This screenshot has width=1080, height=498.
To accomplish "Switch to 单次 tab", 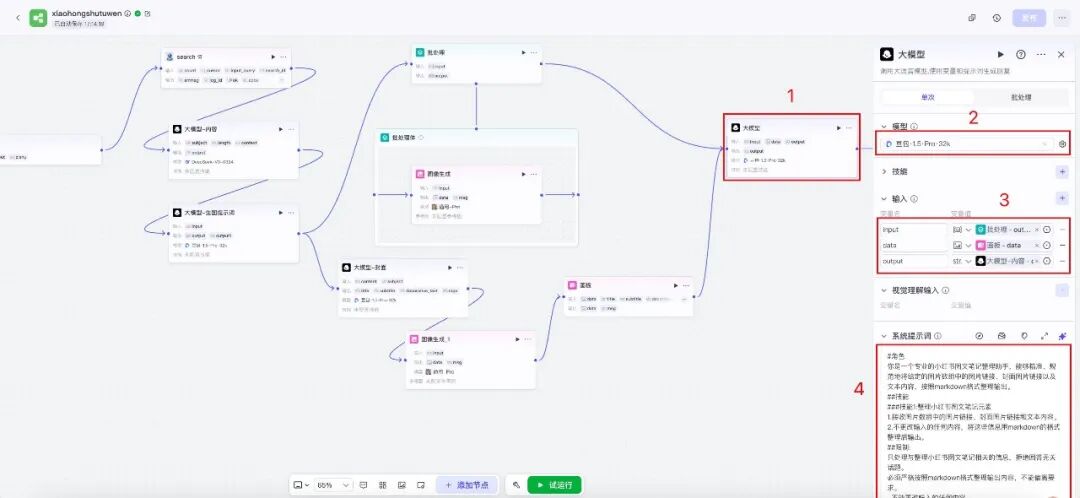I will tap(927, 97).
